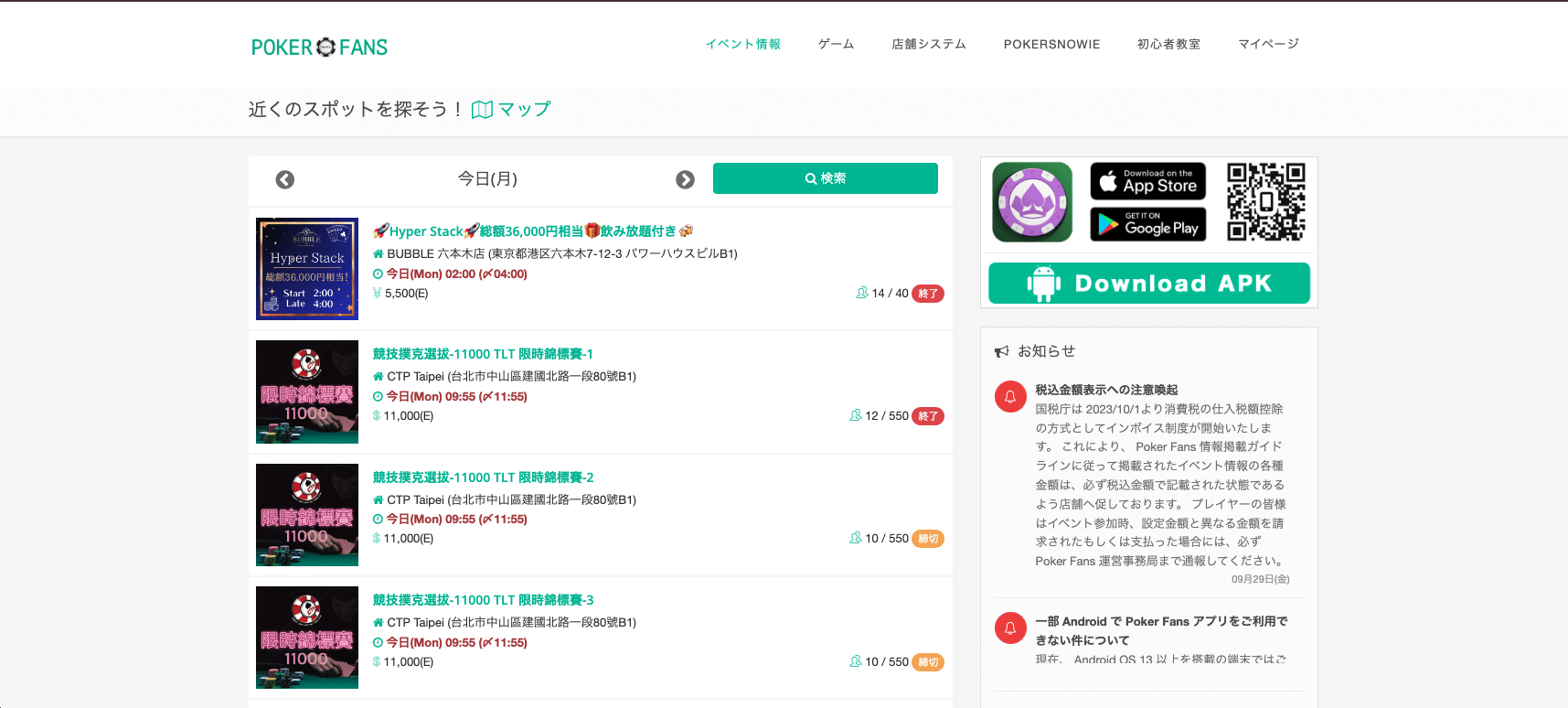
Task: Click clock icon on Hyper Stack event
Action: point(378,274)
